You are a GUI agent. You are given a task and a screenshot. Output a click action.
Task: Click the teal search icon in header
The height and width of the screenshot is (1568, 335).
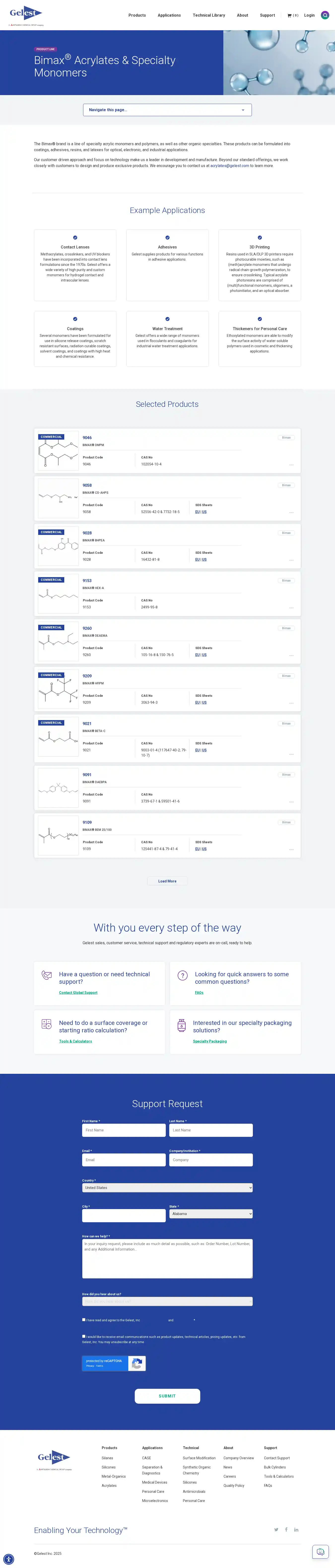coord(325,15)
